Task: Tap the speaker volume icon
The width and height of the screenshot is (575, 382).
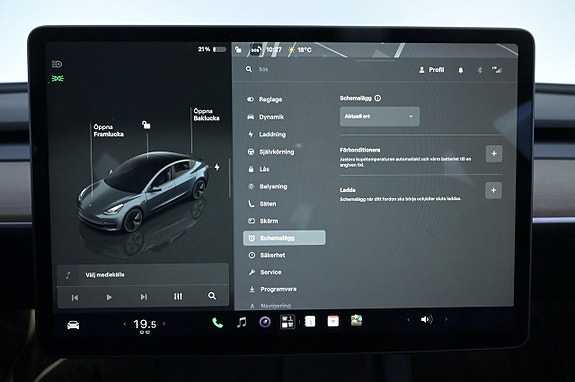Action: point(426,320)
